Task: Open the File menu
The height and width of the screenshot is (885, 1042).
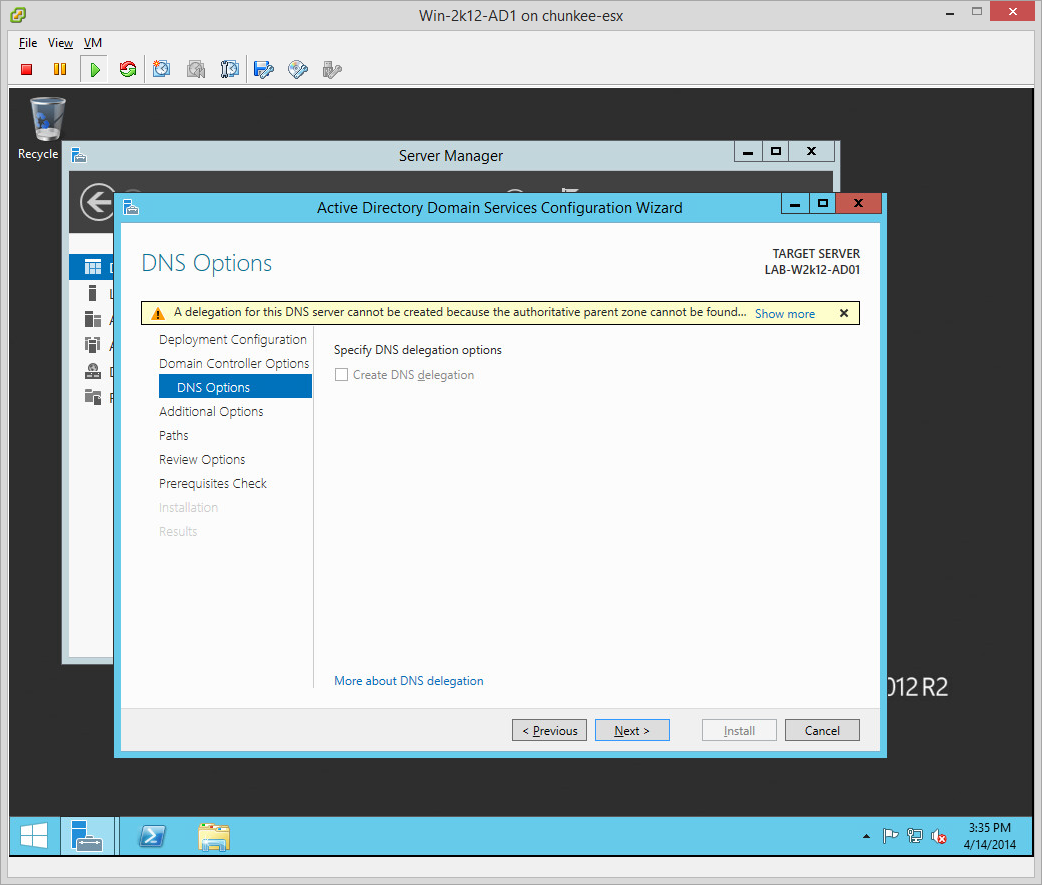Action: tap(28, 43)
